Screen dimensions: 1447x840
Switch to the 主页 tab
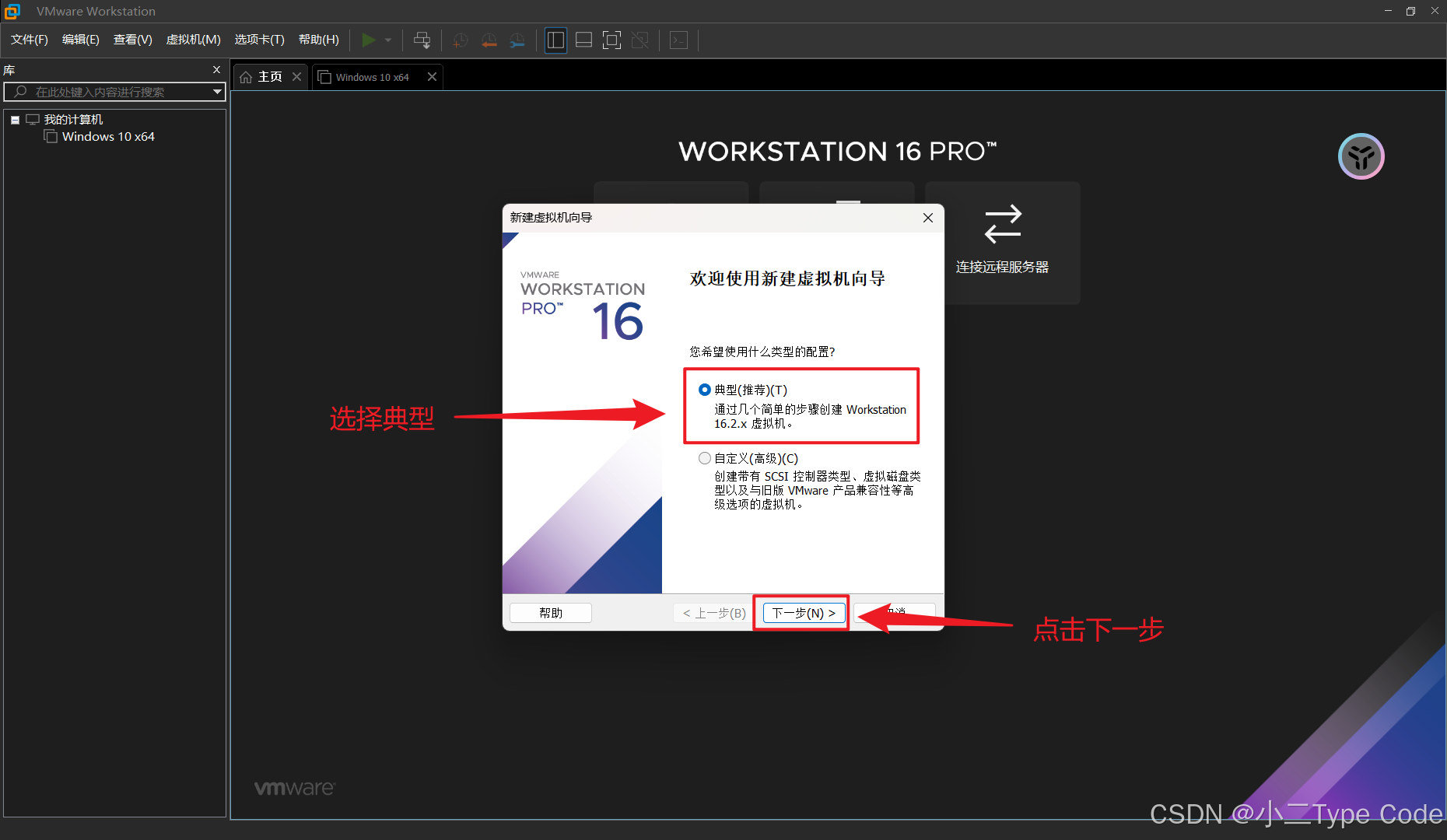click(x=271, y=77)
